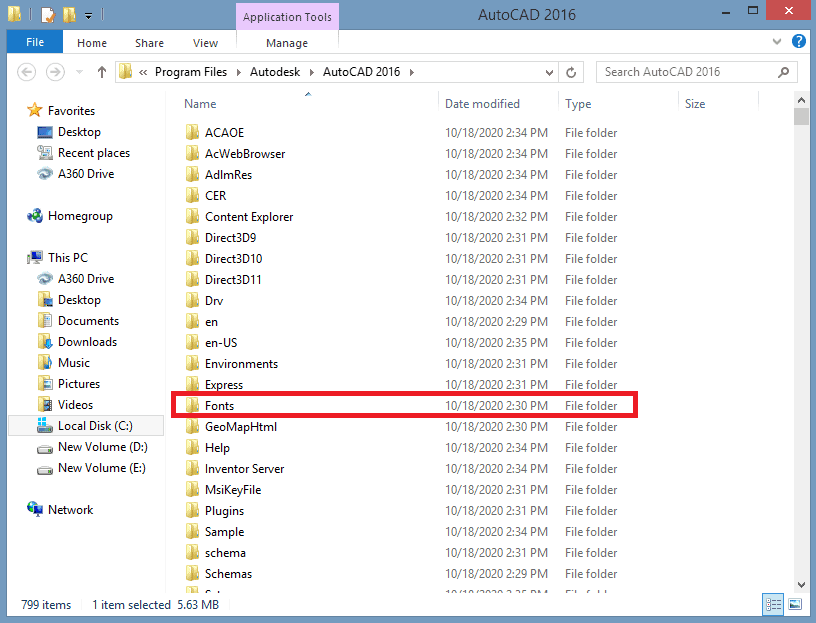816x623 pixels.
Task: Click the Autodesk breadcrumb
Action: [x=275, y=72]
